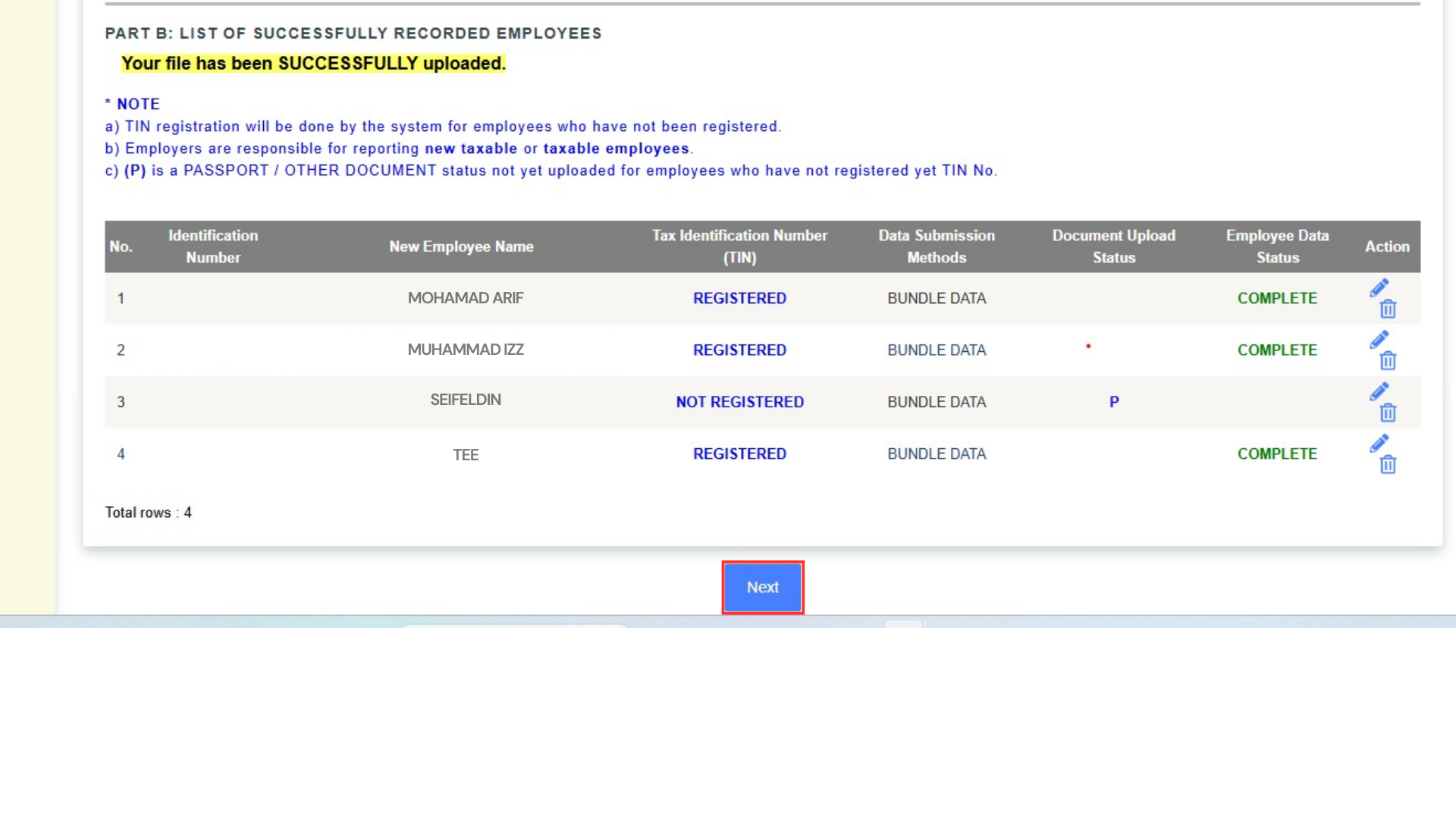Remove SEIFELDIN row using trash icon

(1388, 413)
